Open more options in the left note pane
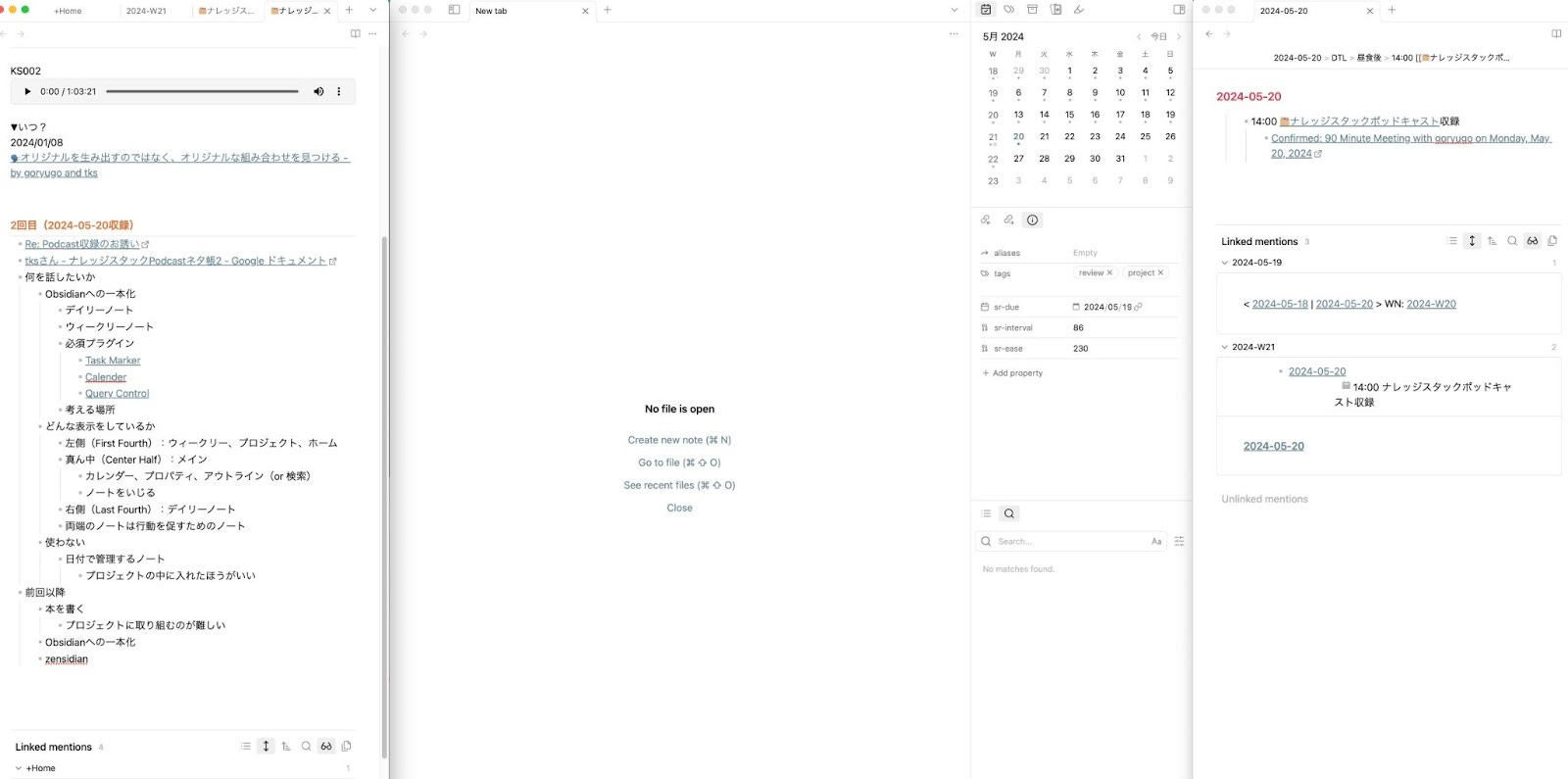The height and width of the screenshot is (779, 1568). tap(372, 33)
